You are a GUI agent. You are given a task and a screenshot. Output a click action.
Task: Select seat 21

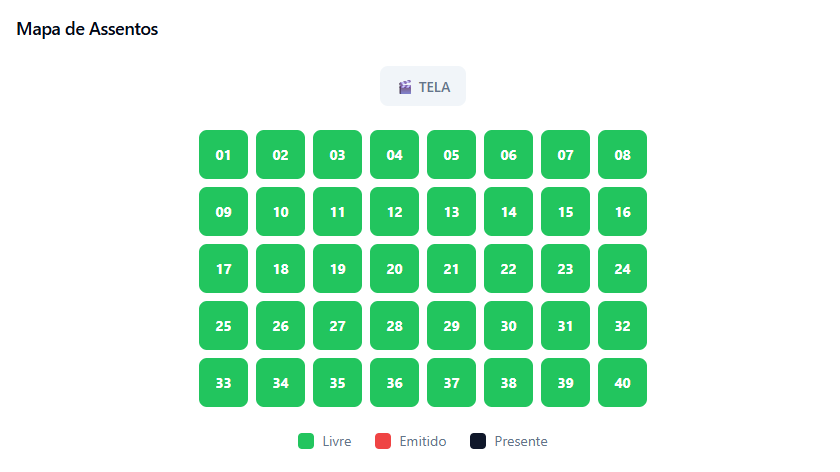click(451, 269)
